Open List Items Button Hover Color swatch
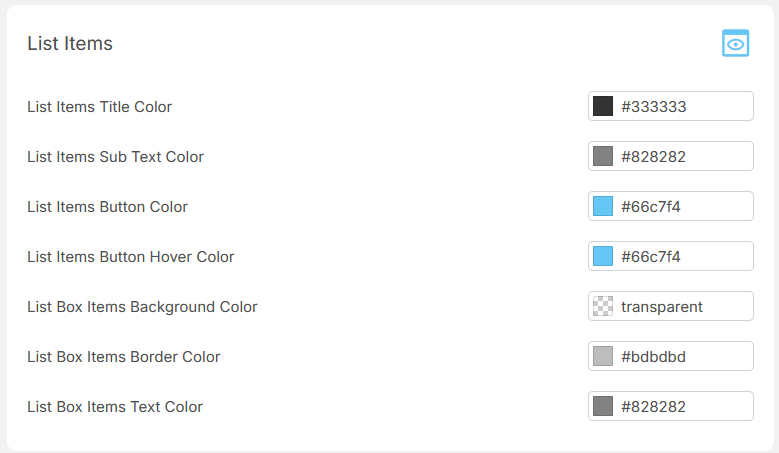The image size is (779, 453). 603,256
